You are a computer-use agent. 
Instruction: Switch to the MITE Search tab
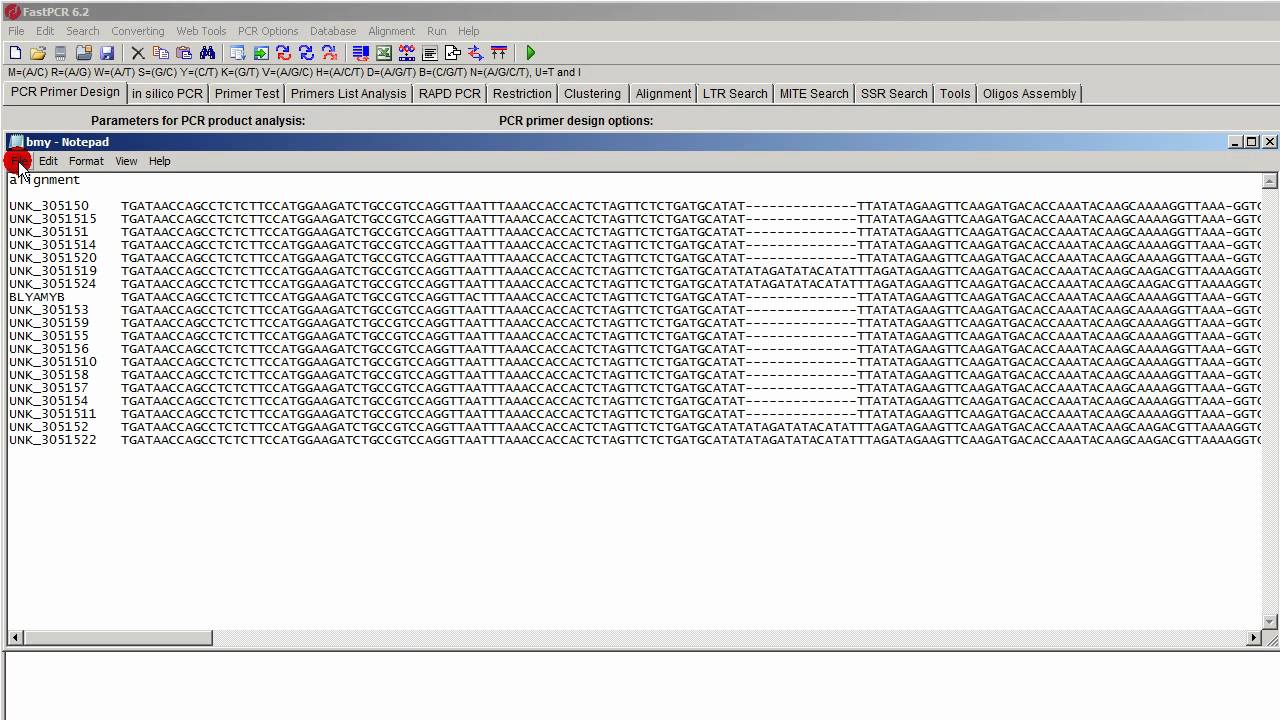click(x=814, y=93)
